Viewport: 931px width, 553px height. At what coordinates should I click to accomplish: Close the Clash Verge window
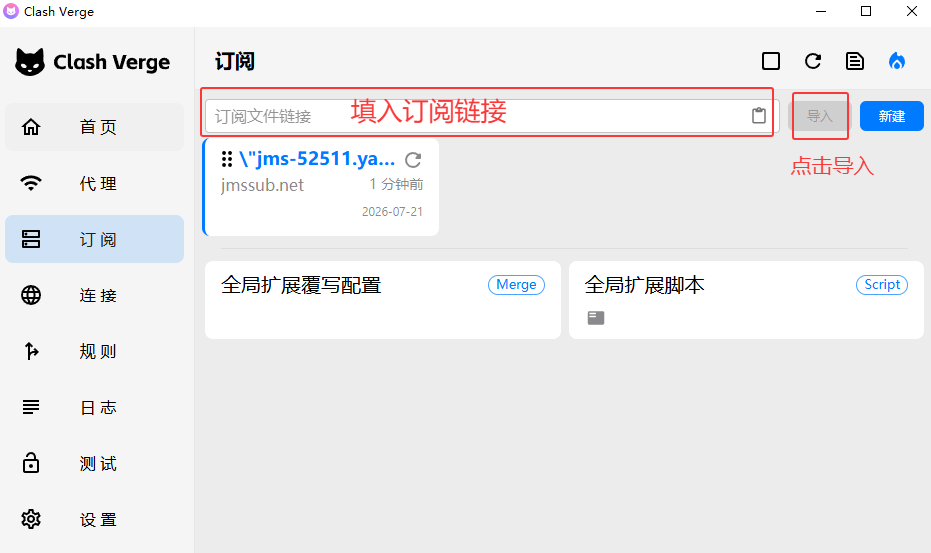(912, 11)
